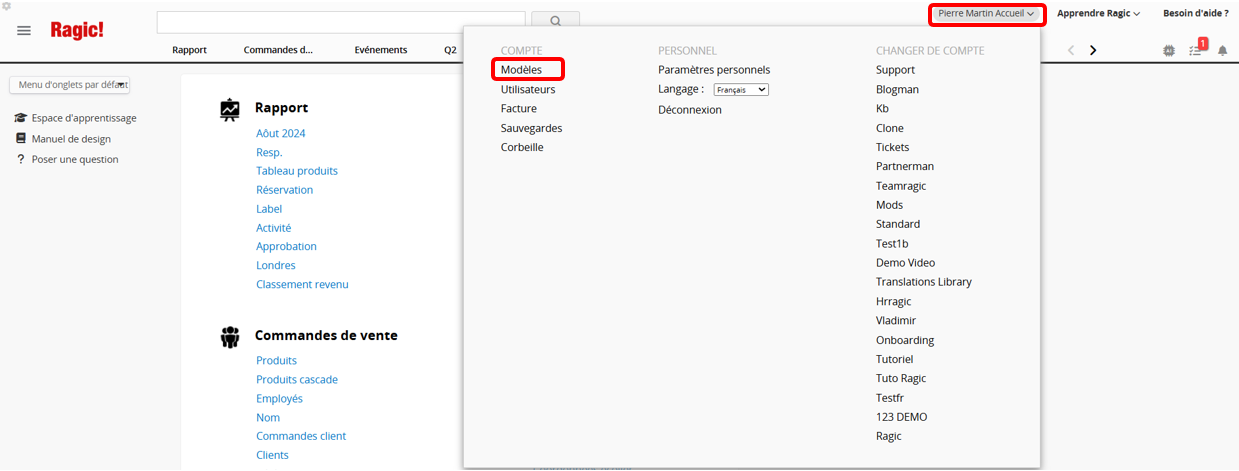
Task: Open the AI chip icon
Action: (x=1169, y=50)
